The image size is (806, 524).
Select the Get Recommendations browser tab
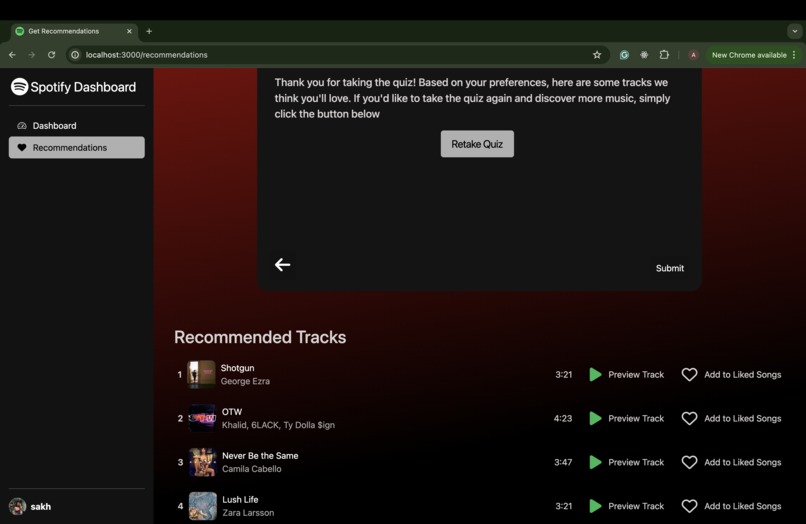(74, 31)
